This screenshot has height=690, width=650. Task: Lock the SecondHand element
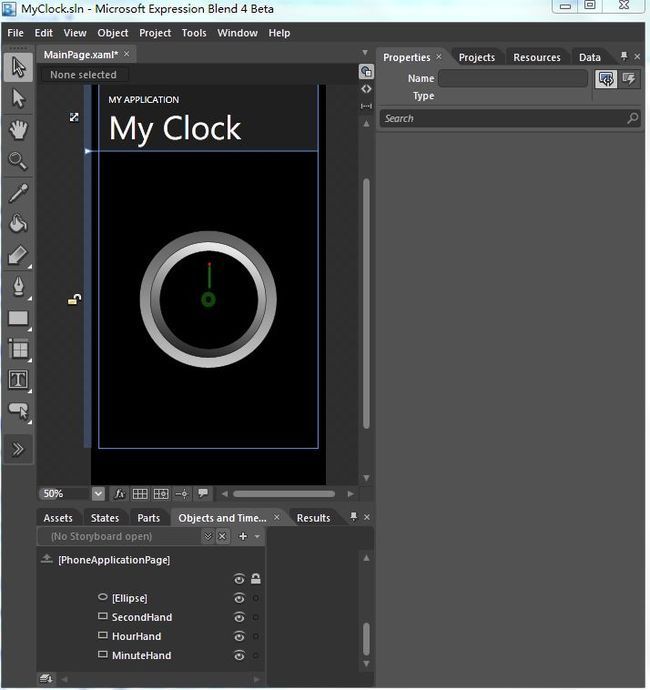pyautogui.click(x=256, y=617)
